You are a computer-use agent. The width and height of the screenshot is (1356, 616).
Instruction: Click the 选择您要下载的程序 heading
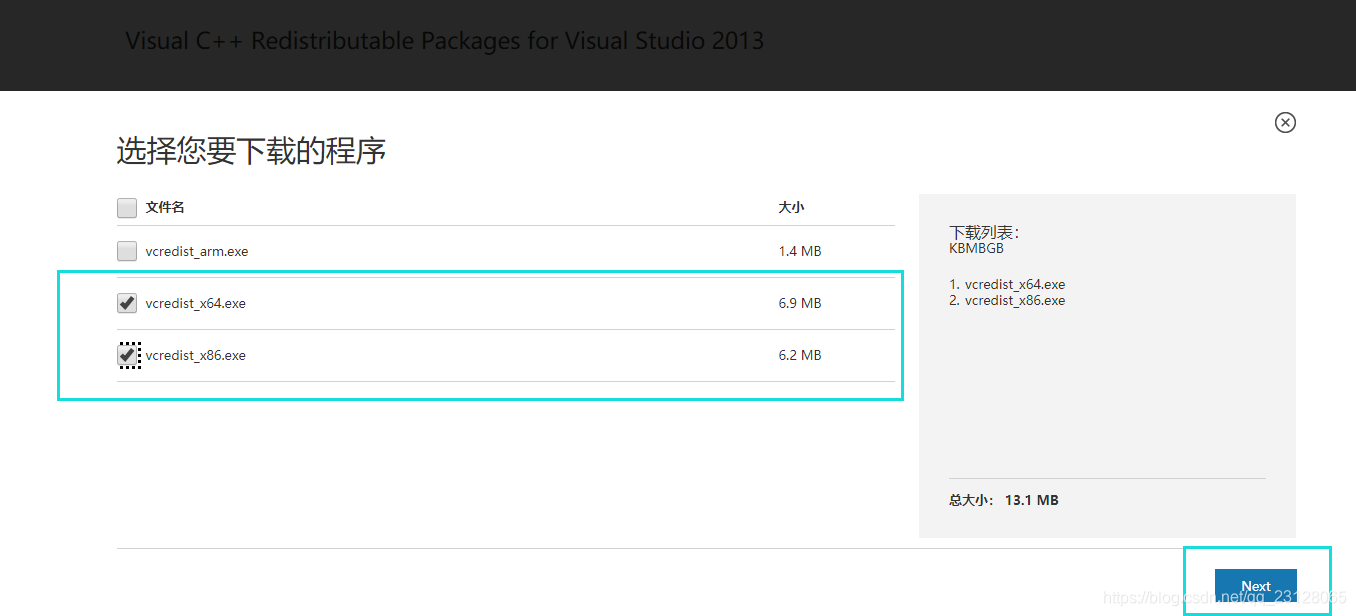[251, 151]
